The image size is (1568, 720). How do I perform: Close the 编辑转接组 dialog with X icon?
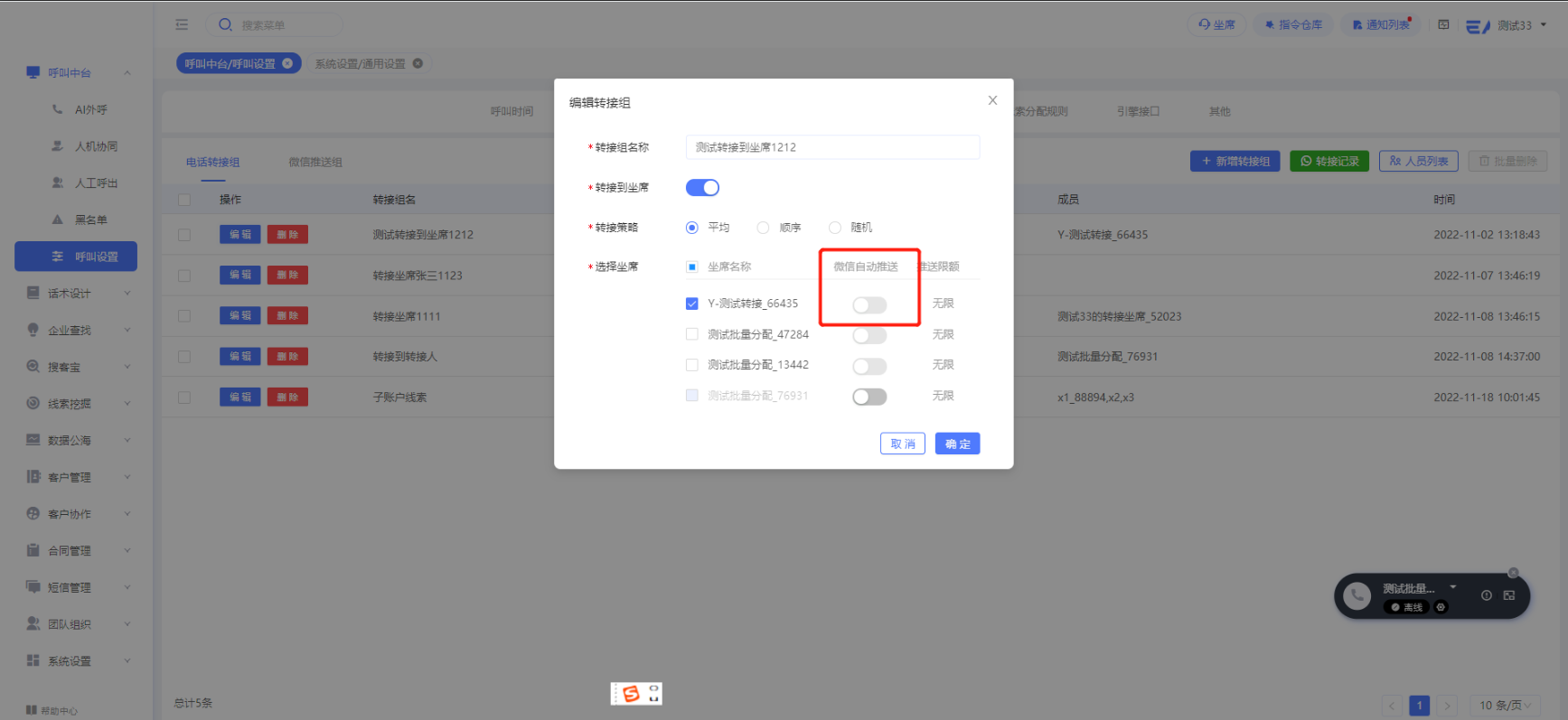click(992, 100)
